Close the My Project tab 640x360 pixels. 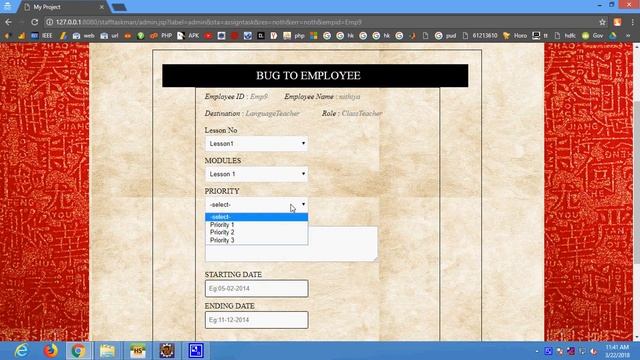(x=102, y=7)
